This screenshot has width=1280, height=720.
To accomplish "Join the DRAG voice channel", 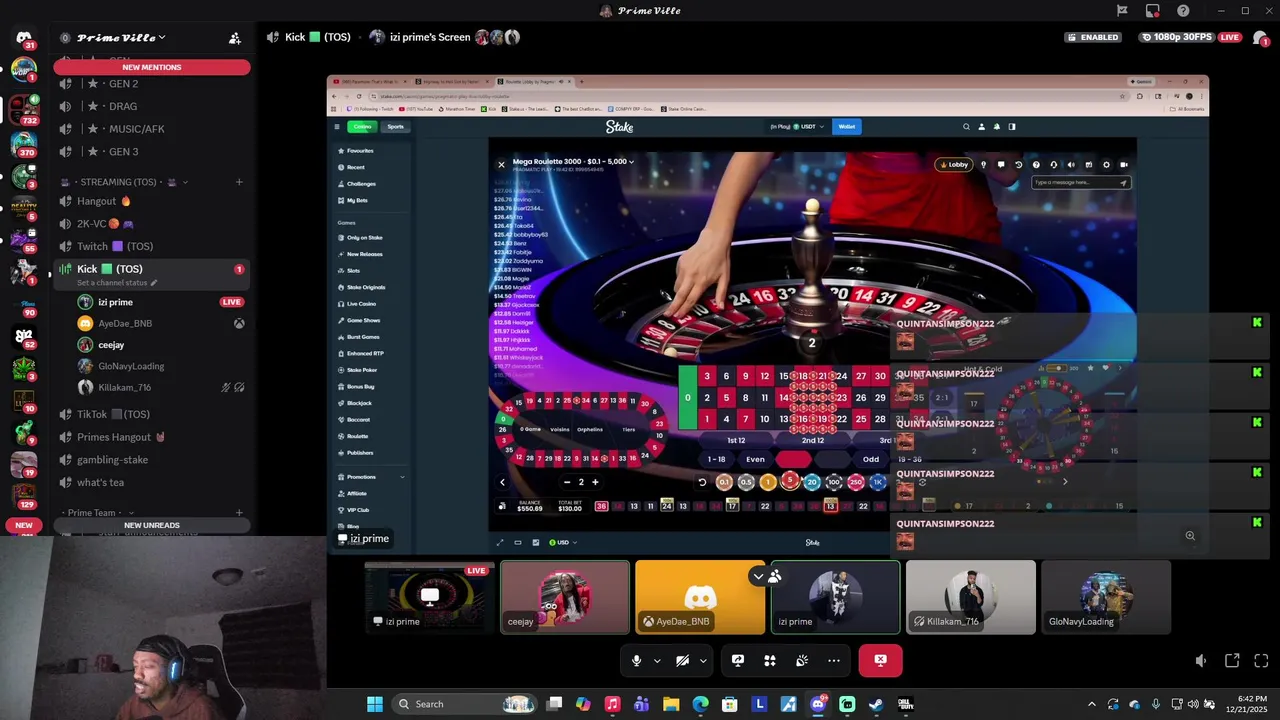I will click(x=152, y=106).
